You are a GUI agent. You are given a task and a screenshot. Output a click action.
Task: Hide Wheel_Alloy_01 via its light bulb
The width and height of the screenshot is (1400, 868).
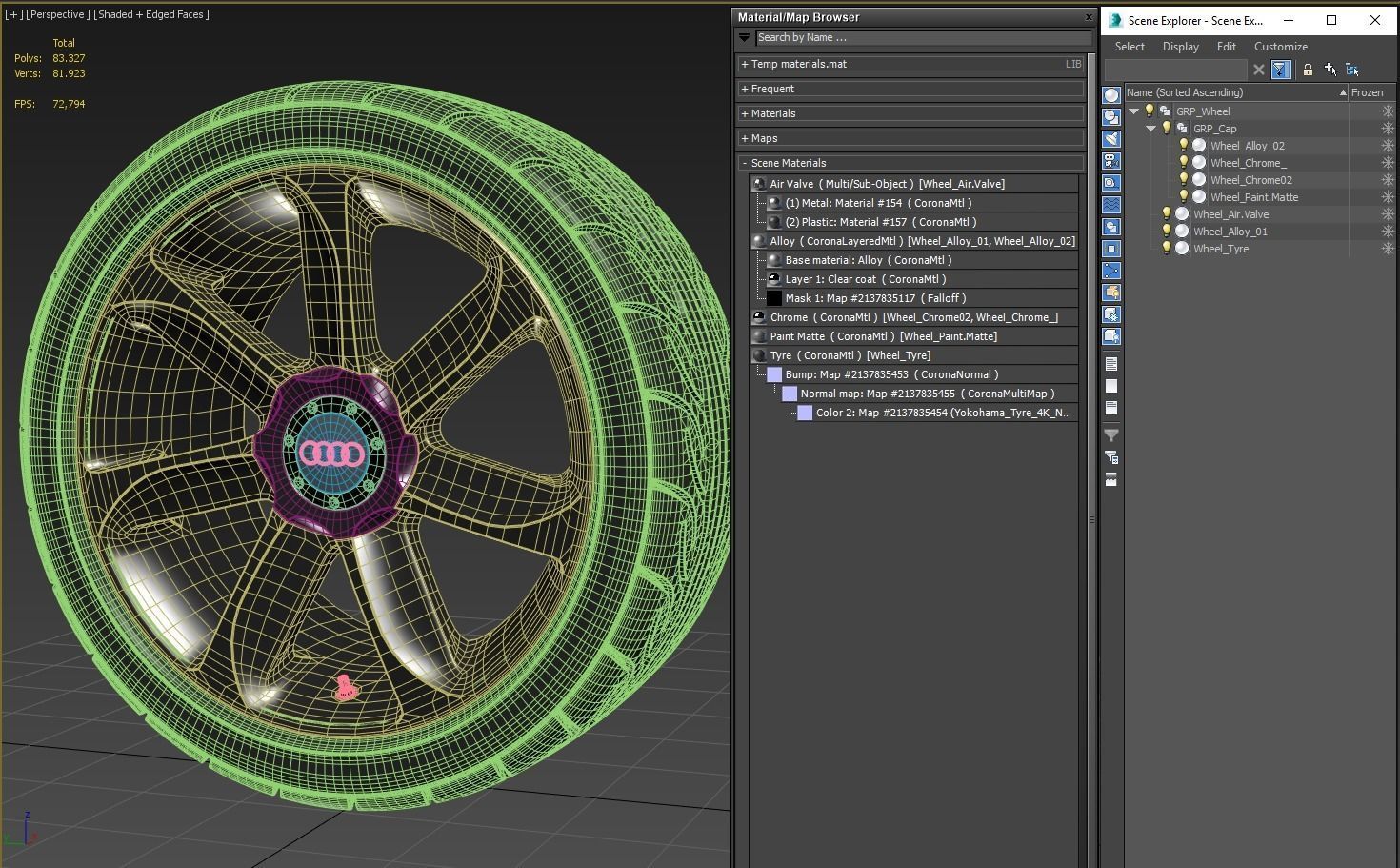tap(1167, 232)
